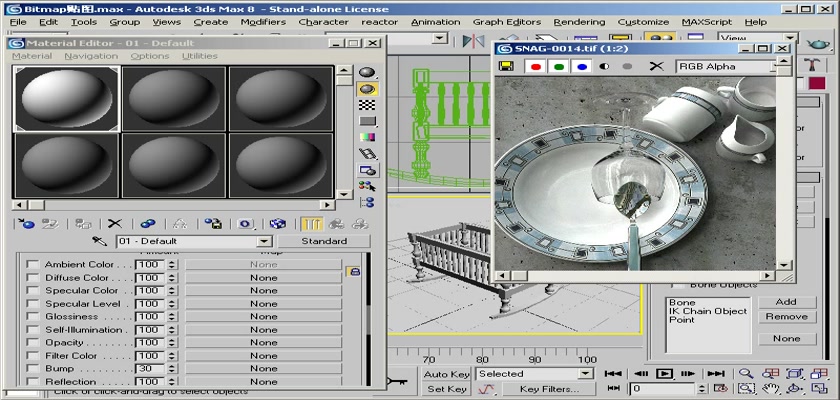Click Key Filters button
This screenshot has width=840, height=400.
point(549,389)
